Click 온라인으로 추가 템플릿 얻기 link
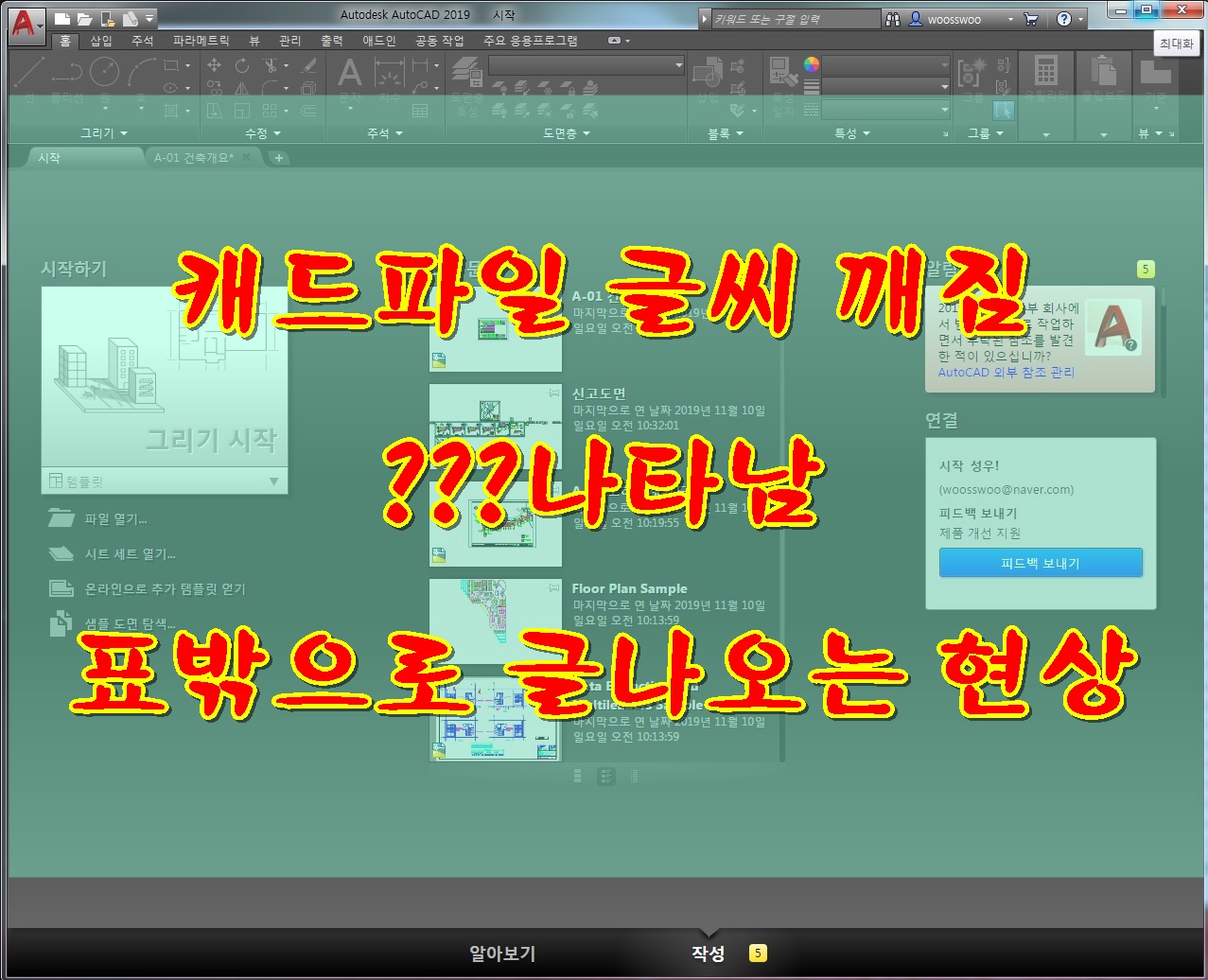The height and width of the screenshot is (980, 1208). coord(166,588)
